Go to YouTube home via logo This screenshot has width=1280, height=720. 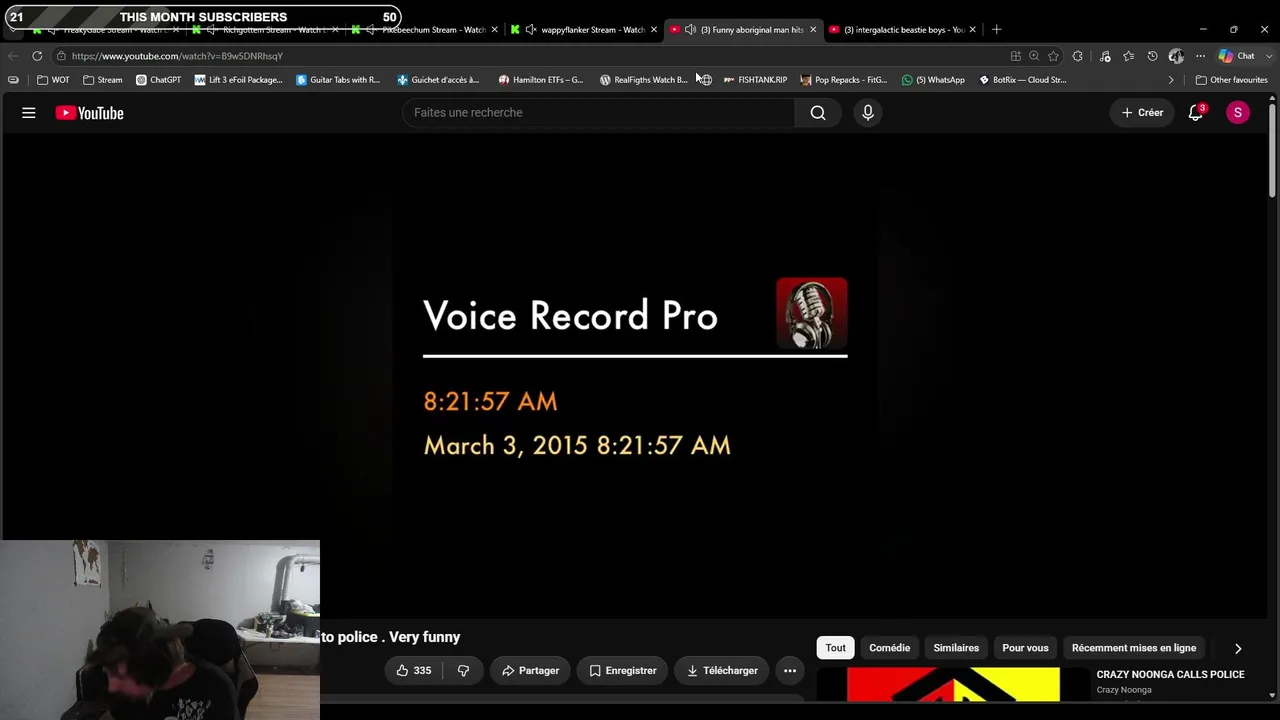[x=90, y=113]
